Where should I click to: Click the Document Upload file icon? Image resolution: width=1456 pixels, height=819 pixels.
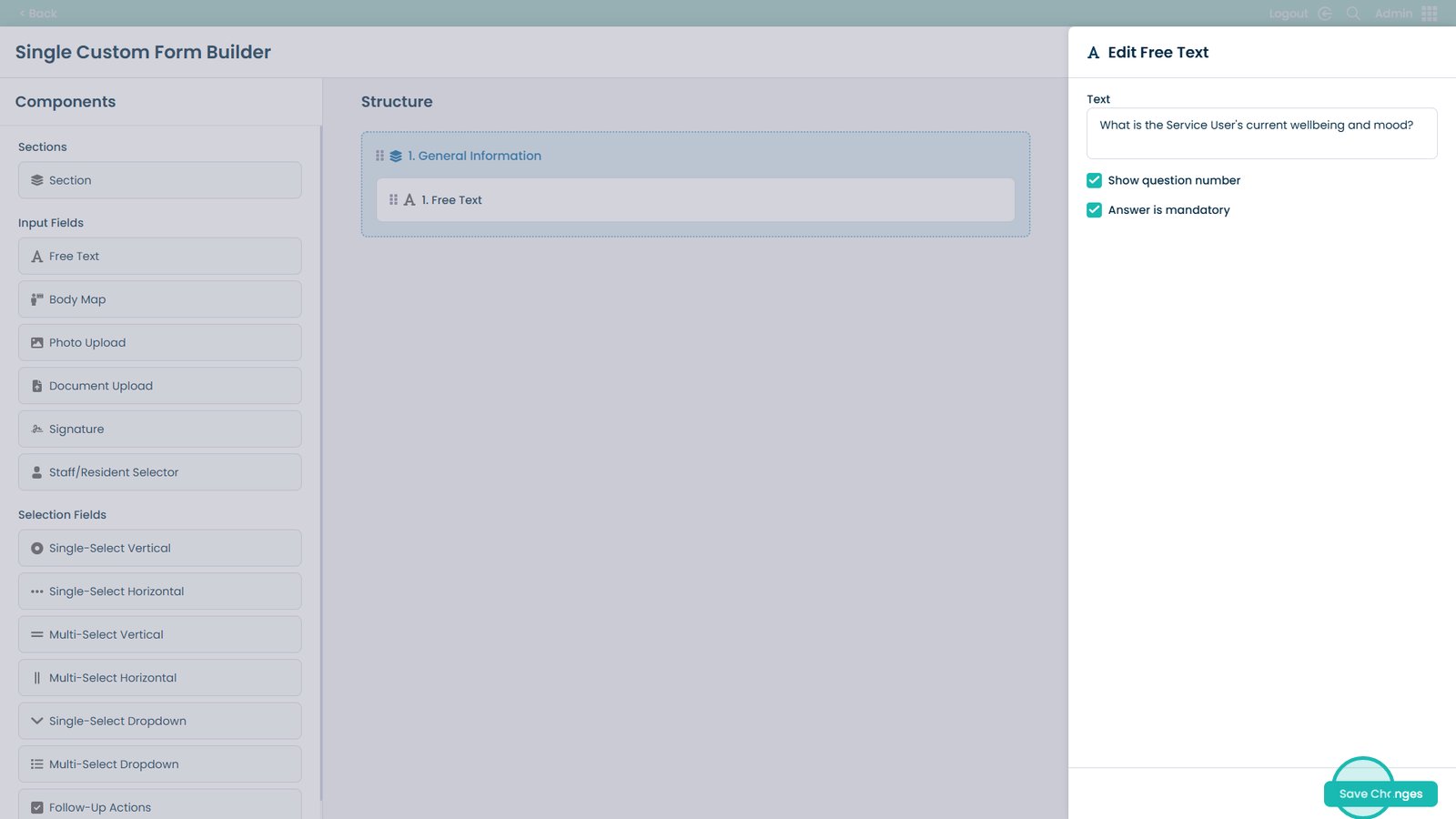[x=37, y=386]
